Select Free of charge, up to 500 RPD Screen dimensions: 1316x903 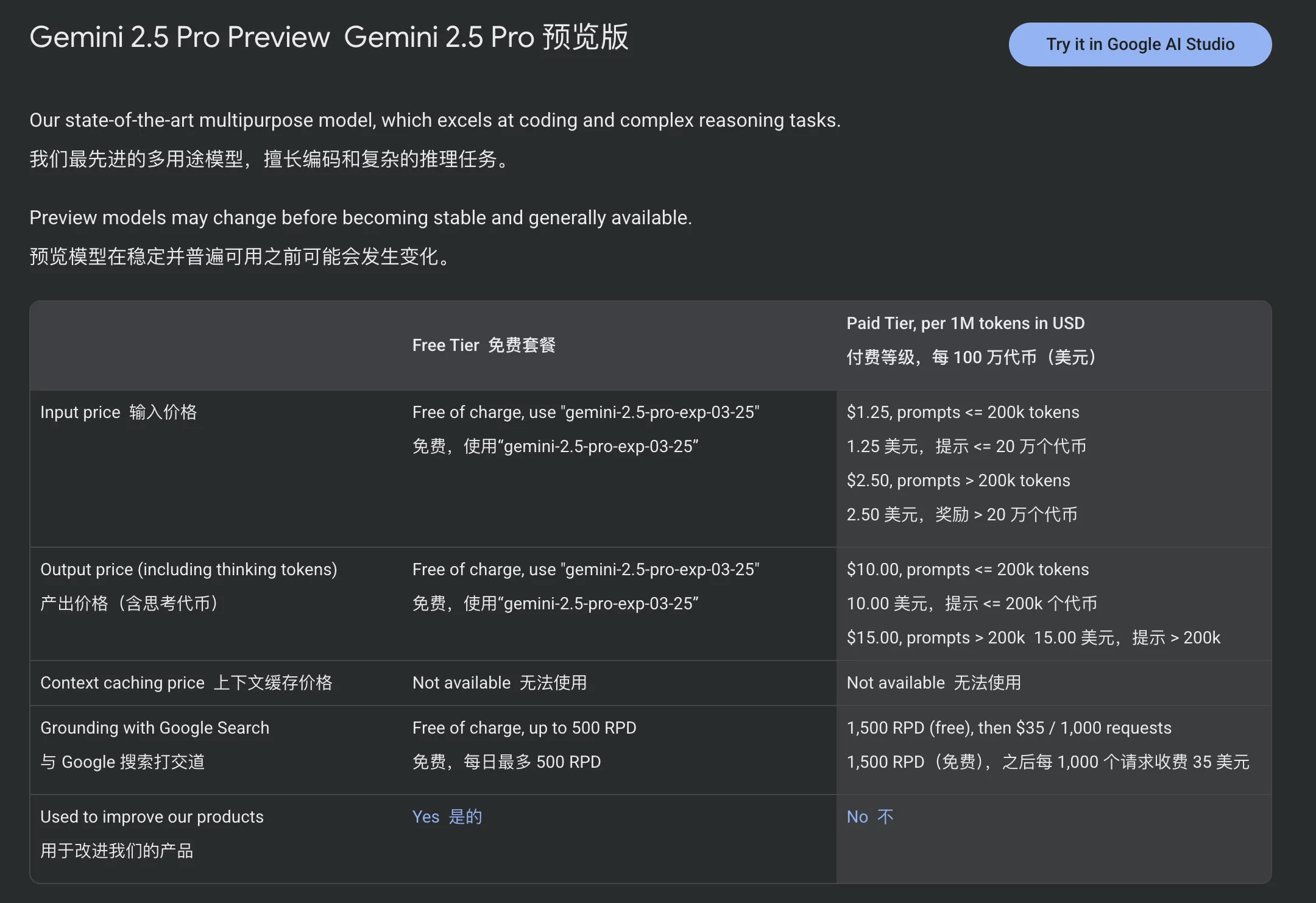[x=524, y=728]
